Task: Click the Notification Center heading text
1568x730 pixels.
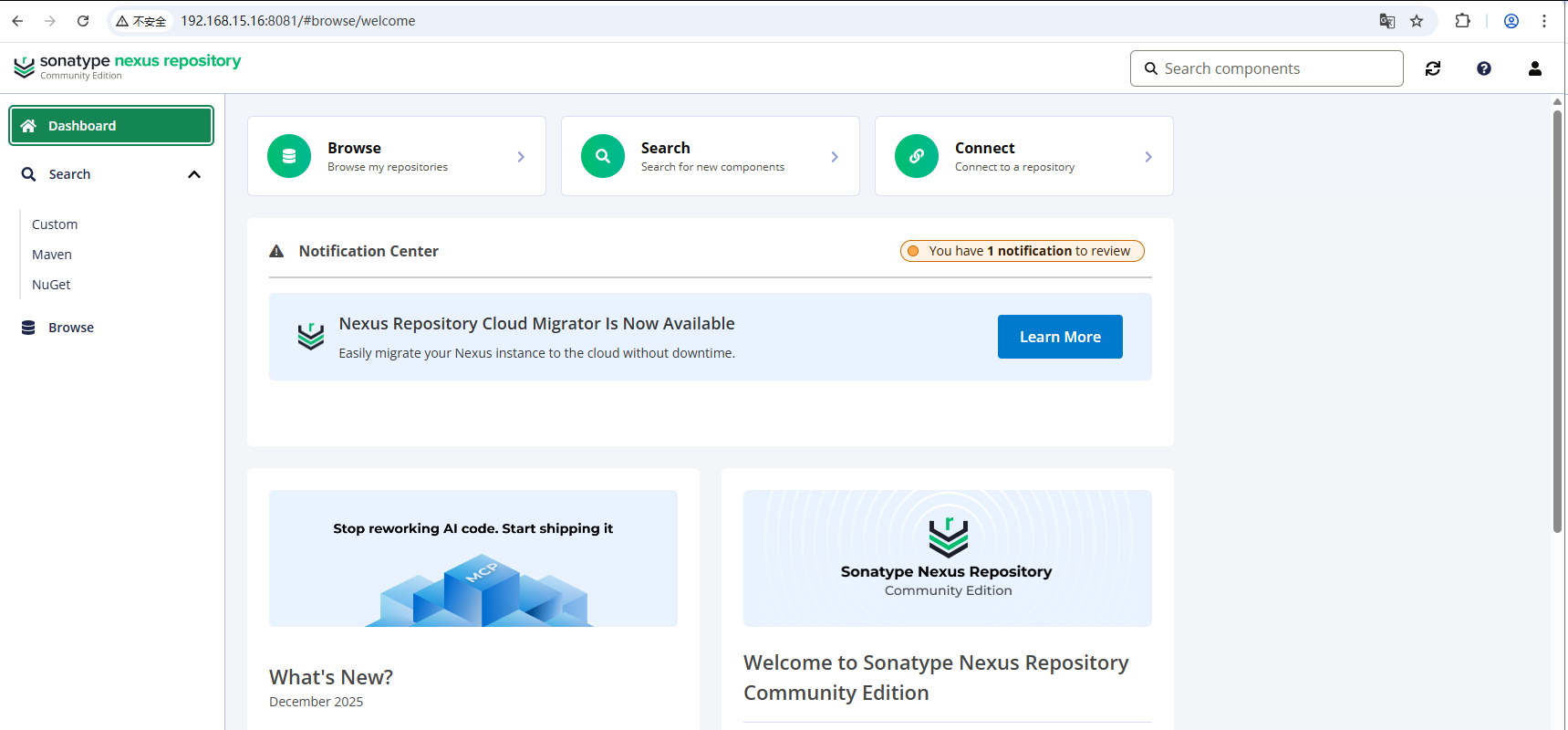Action: [x=369, y=251]
